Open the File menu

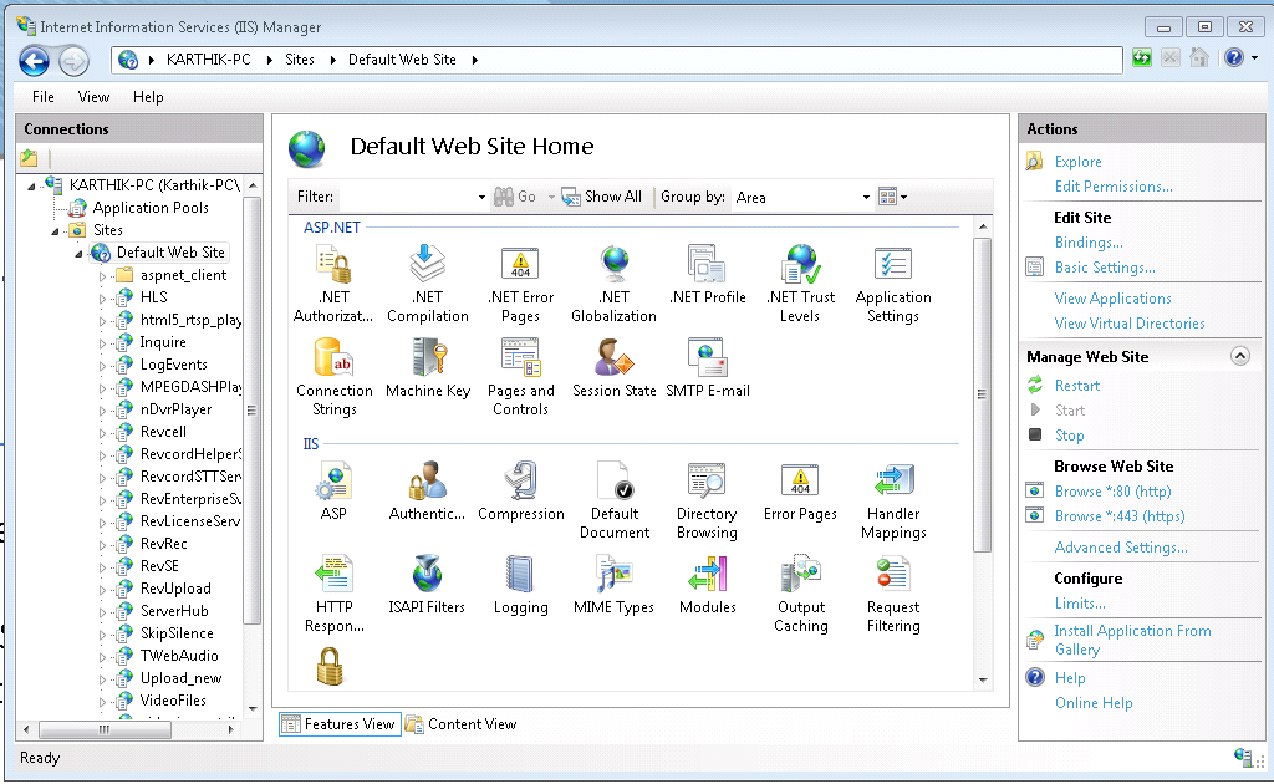point(43,97)
